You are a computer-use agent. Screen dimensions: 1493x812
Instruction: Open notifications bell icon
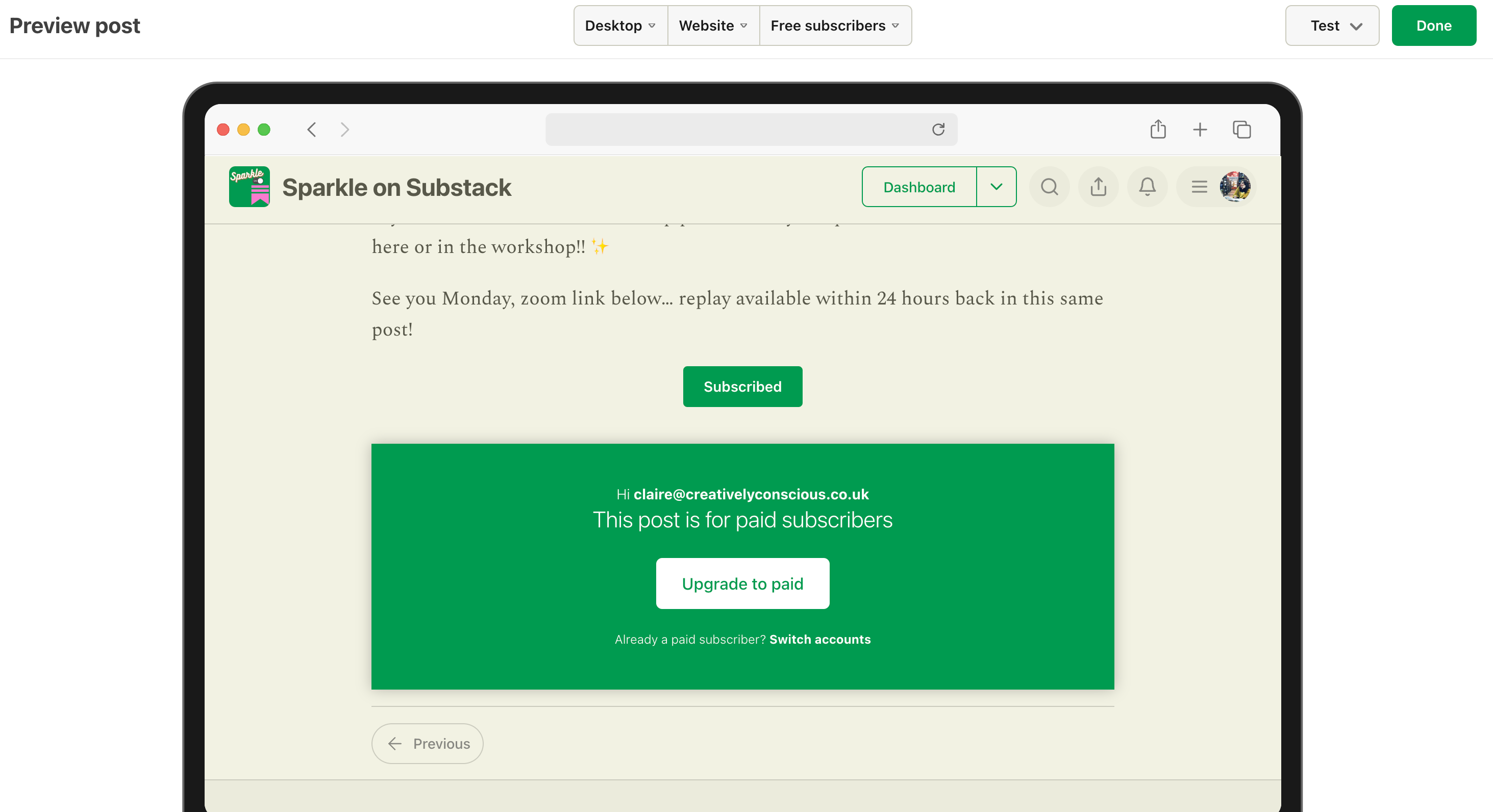(1147, 187)
